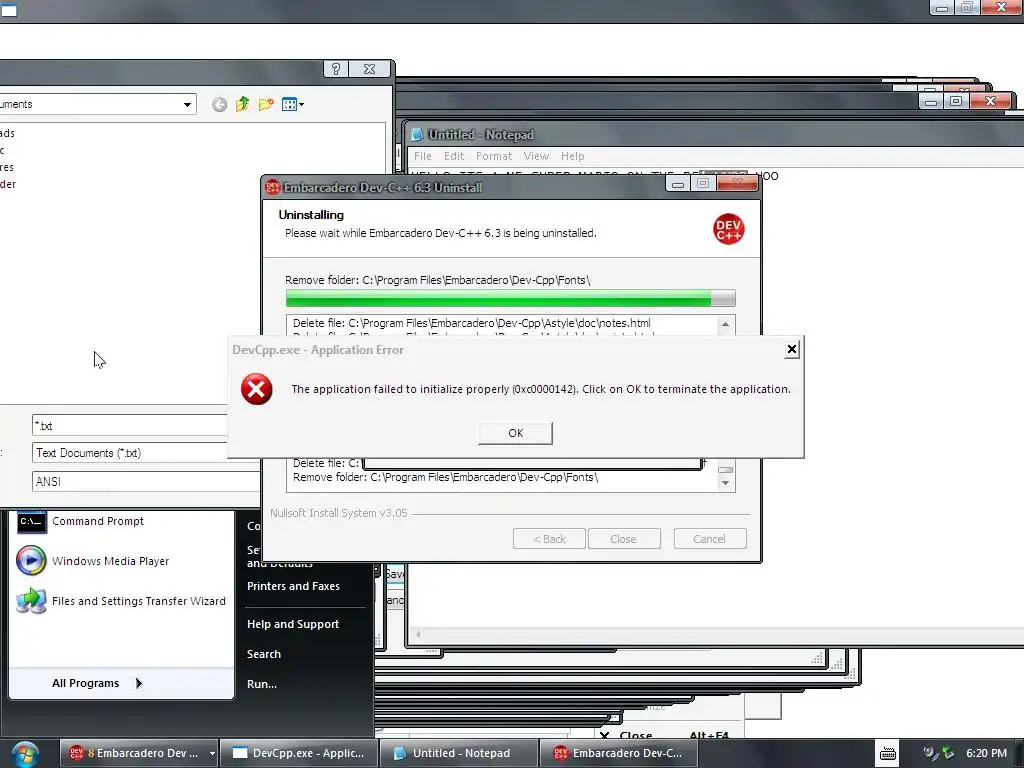Screen dimensions: 1024x768
Task: Close the DevCpp.exe Application Error dialog
Action: click(x=792, y=349)
